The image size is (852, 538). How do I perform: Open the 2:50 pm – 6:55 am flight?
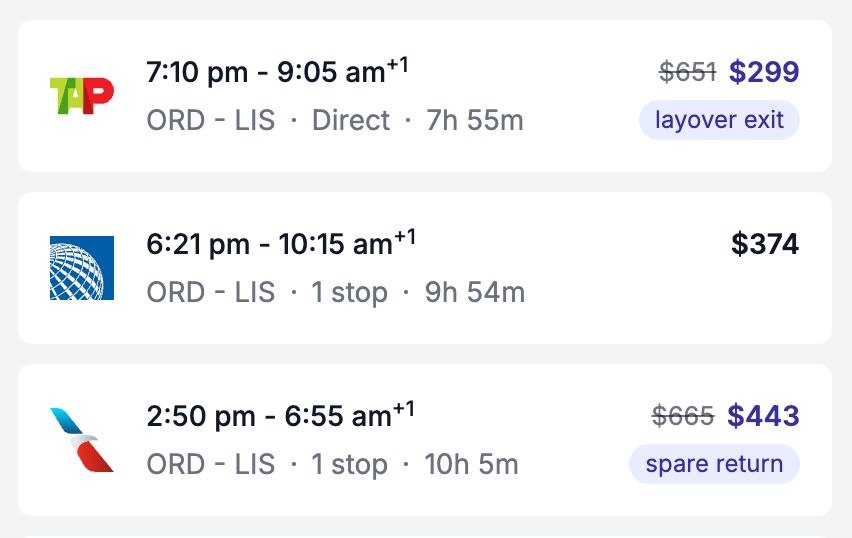(x=280, y=416)
